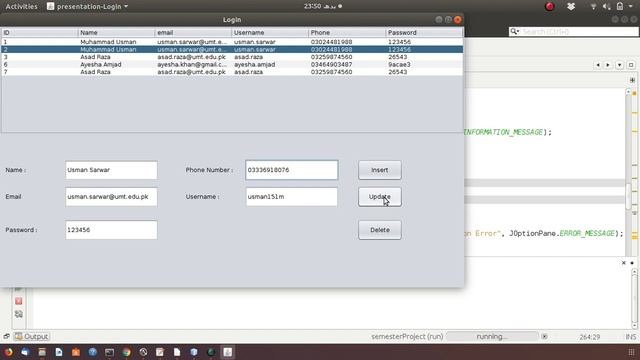This screenshot has width=640, height=360.
Task: Show opened documents list dropdown in NetBeans
Action: tap(620, 65)
